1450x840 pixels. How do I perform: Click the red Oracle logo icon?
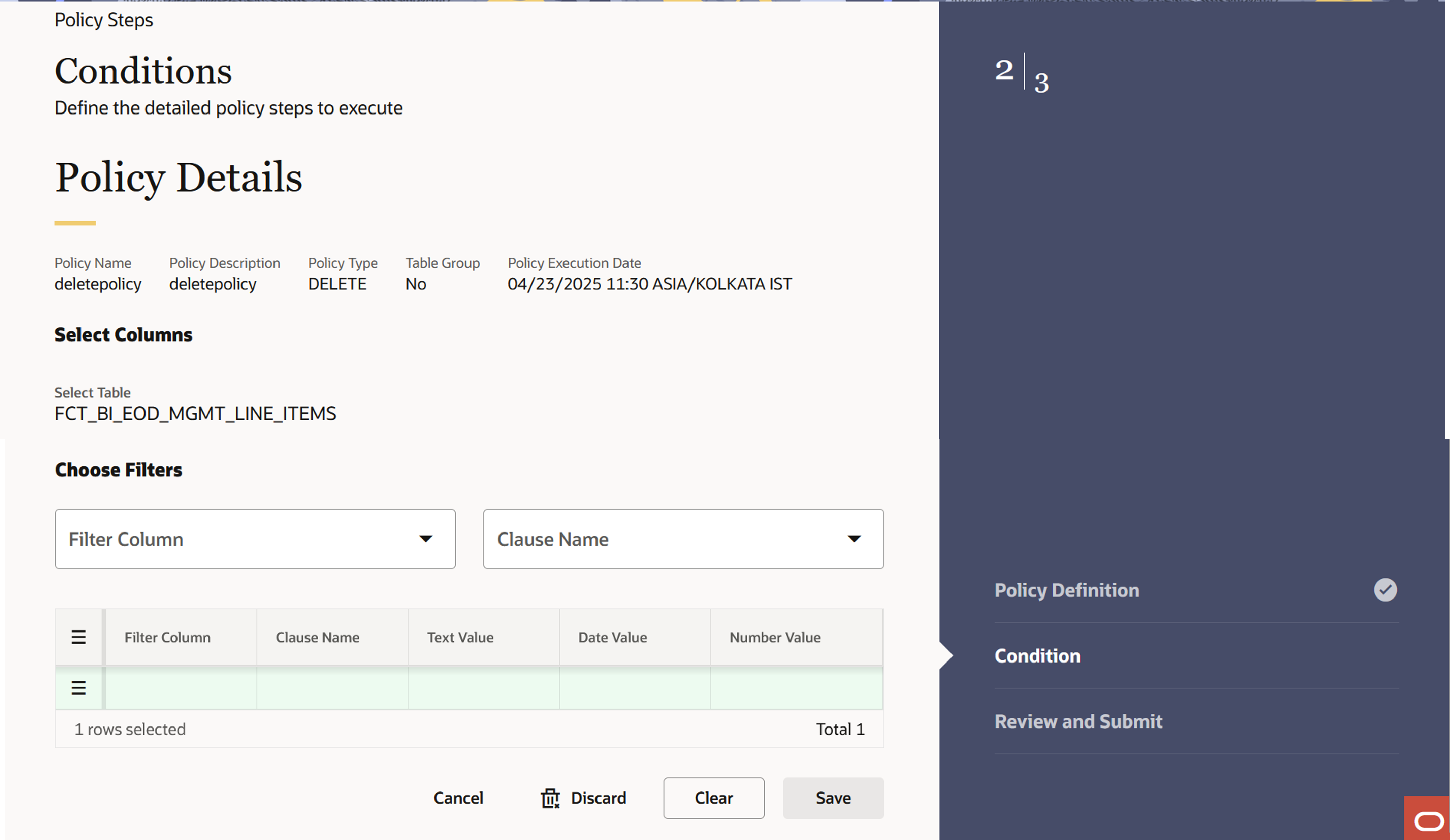click(x=1428, y=820)
